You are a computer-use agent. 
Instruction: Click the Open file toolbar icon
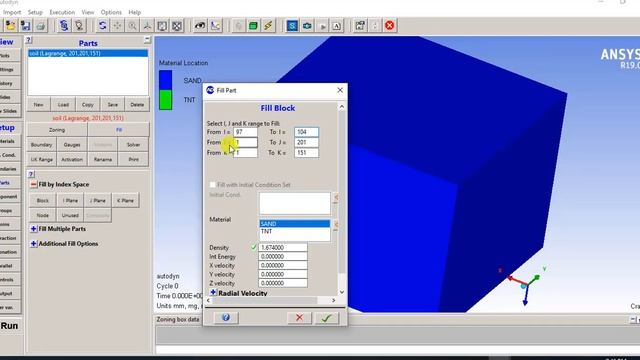click(10, 26)
